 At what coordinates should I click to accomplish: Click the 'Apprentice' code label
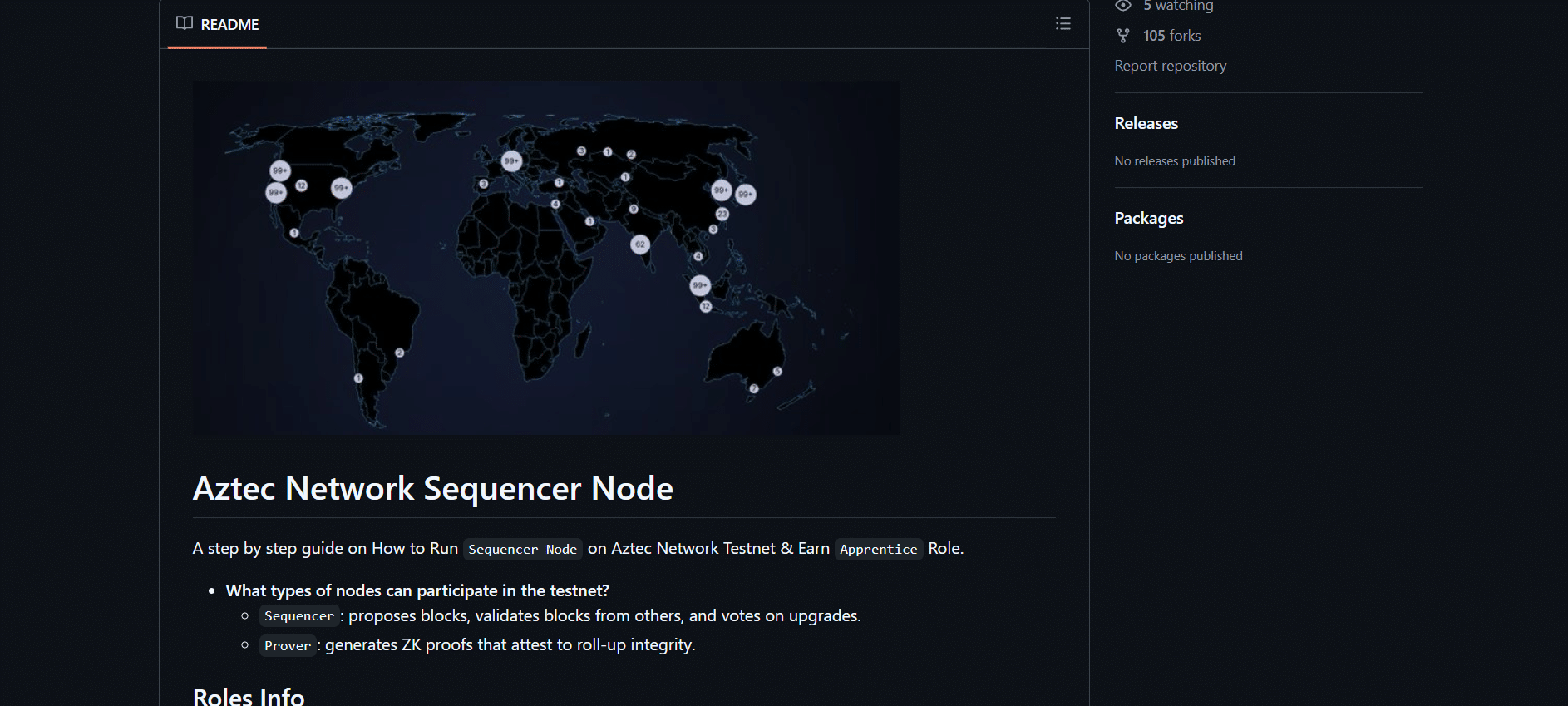879,549
